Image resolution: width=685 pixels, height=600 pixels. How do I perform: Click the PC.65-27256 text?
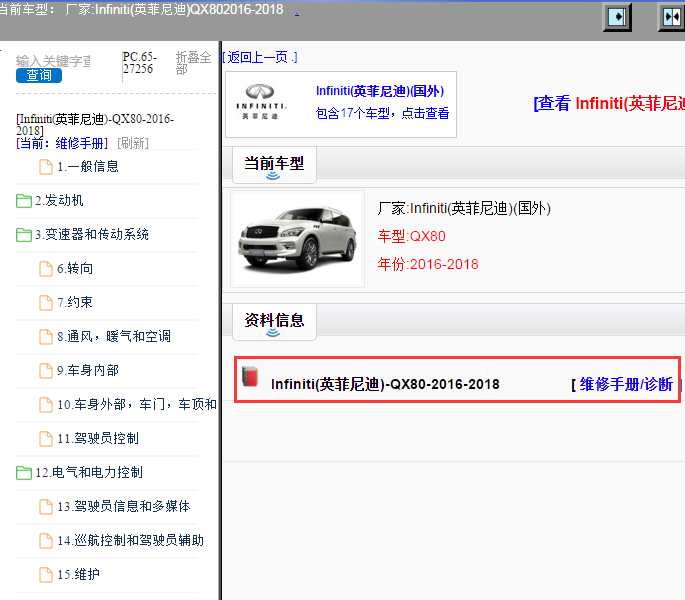coord(140,63)
